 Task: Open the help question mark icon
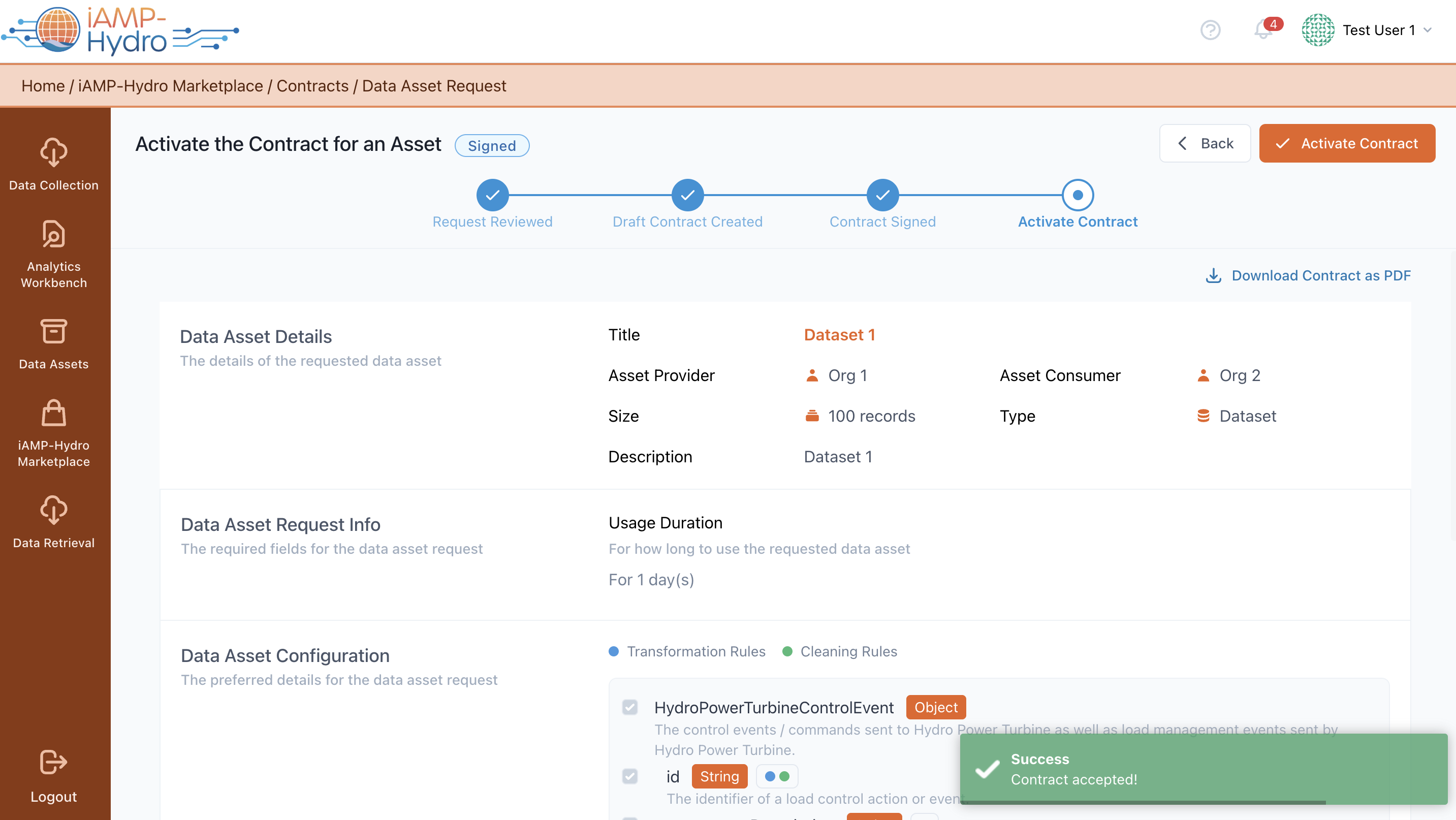(x=1210, y=30)
